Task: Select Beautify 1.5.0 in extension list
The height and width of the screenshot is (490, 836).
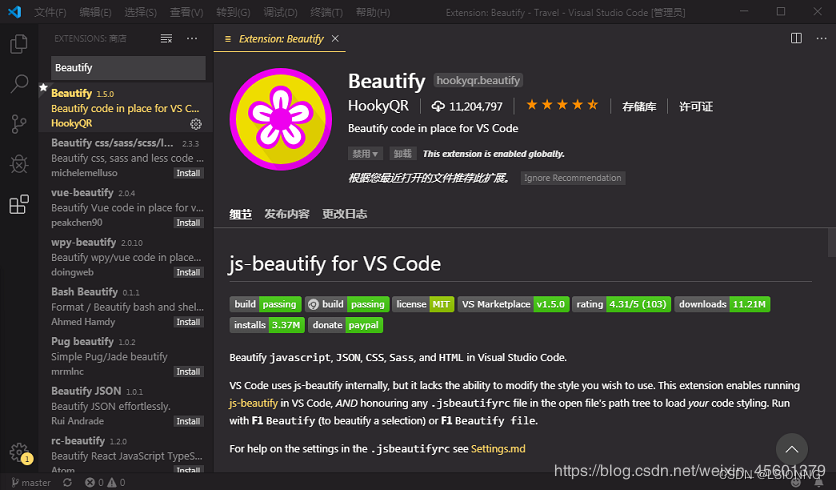Action: (126, 108)
